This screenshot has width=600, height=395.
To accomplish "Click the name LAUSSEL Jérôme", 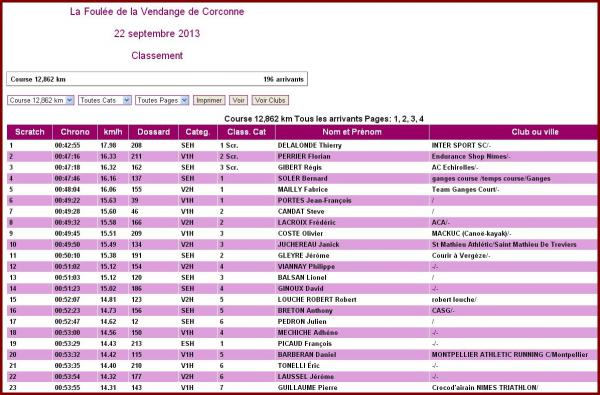I will 306,377.
